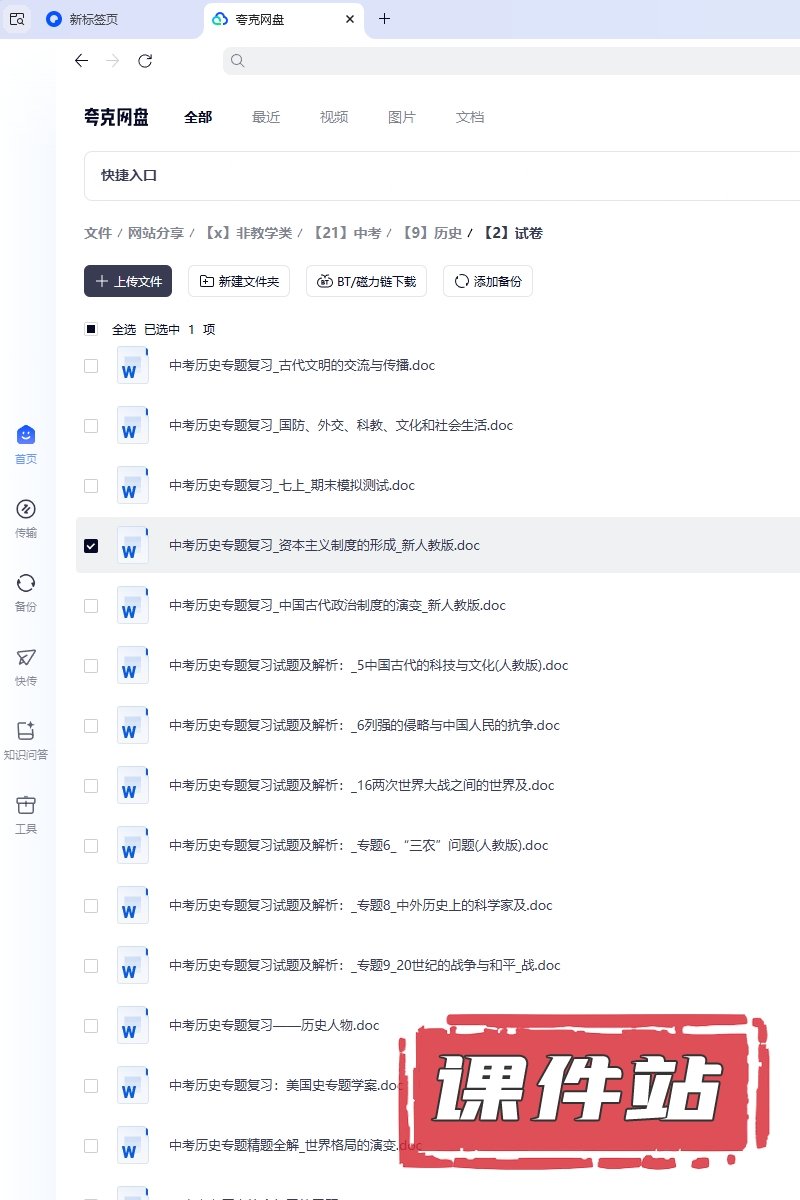Screen dimensions: 800x1200
Task: Open the 工具 tools sidebar icon
Action: tap(26, 805)
